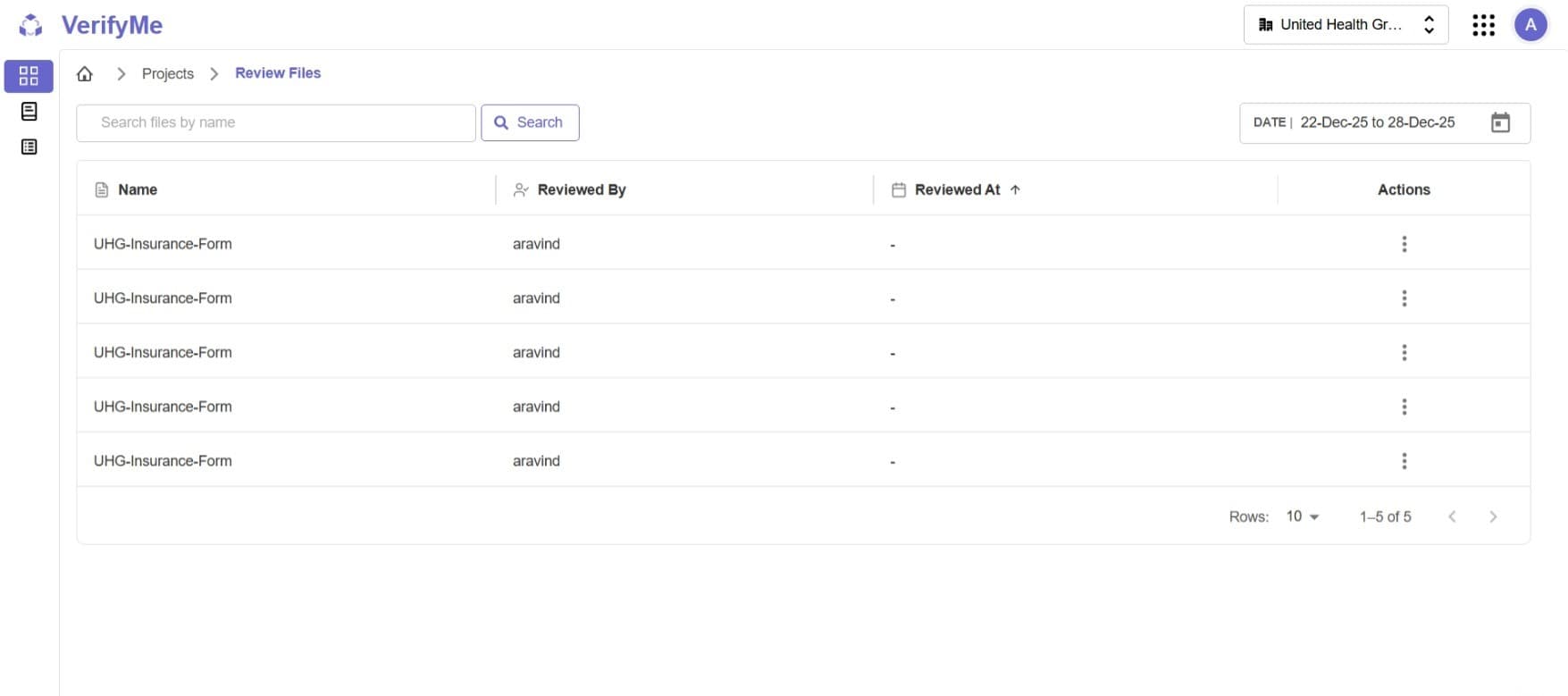Expand the Rows per page dropdown
Screen dimensions: 1568x696
(1303, 516)
